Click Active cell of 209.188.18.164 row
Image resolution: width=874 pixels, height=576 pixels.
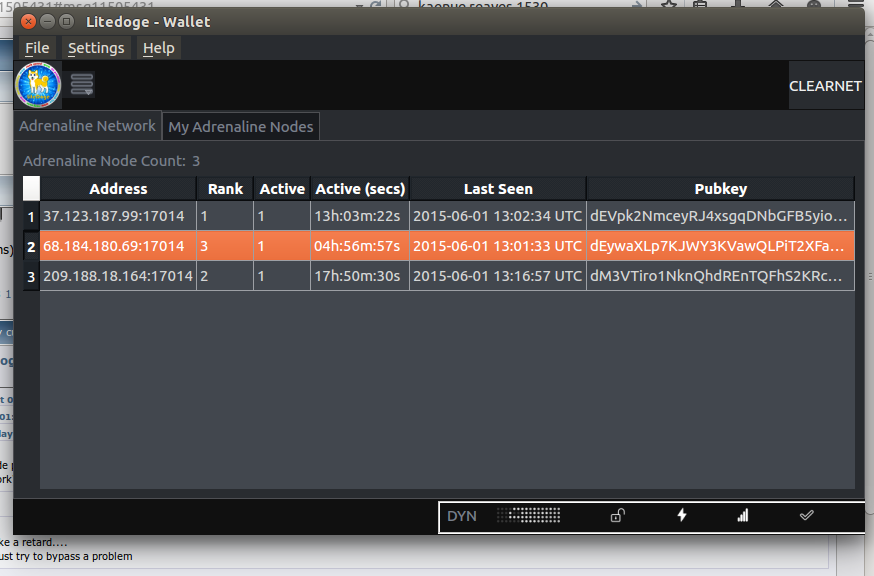(282, 277)
